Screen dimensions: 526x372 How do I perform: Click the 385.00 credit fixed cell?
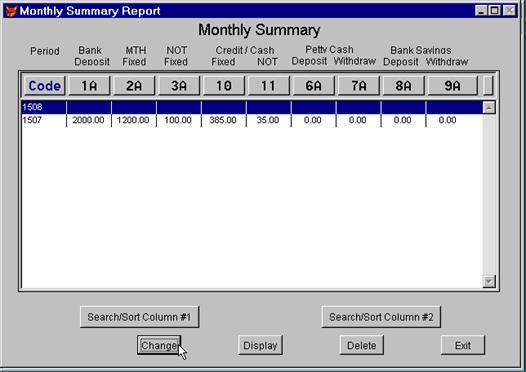(x=223, y=120)
